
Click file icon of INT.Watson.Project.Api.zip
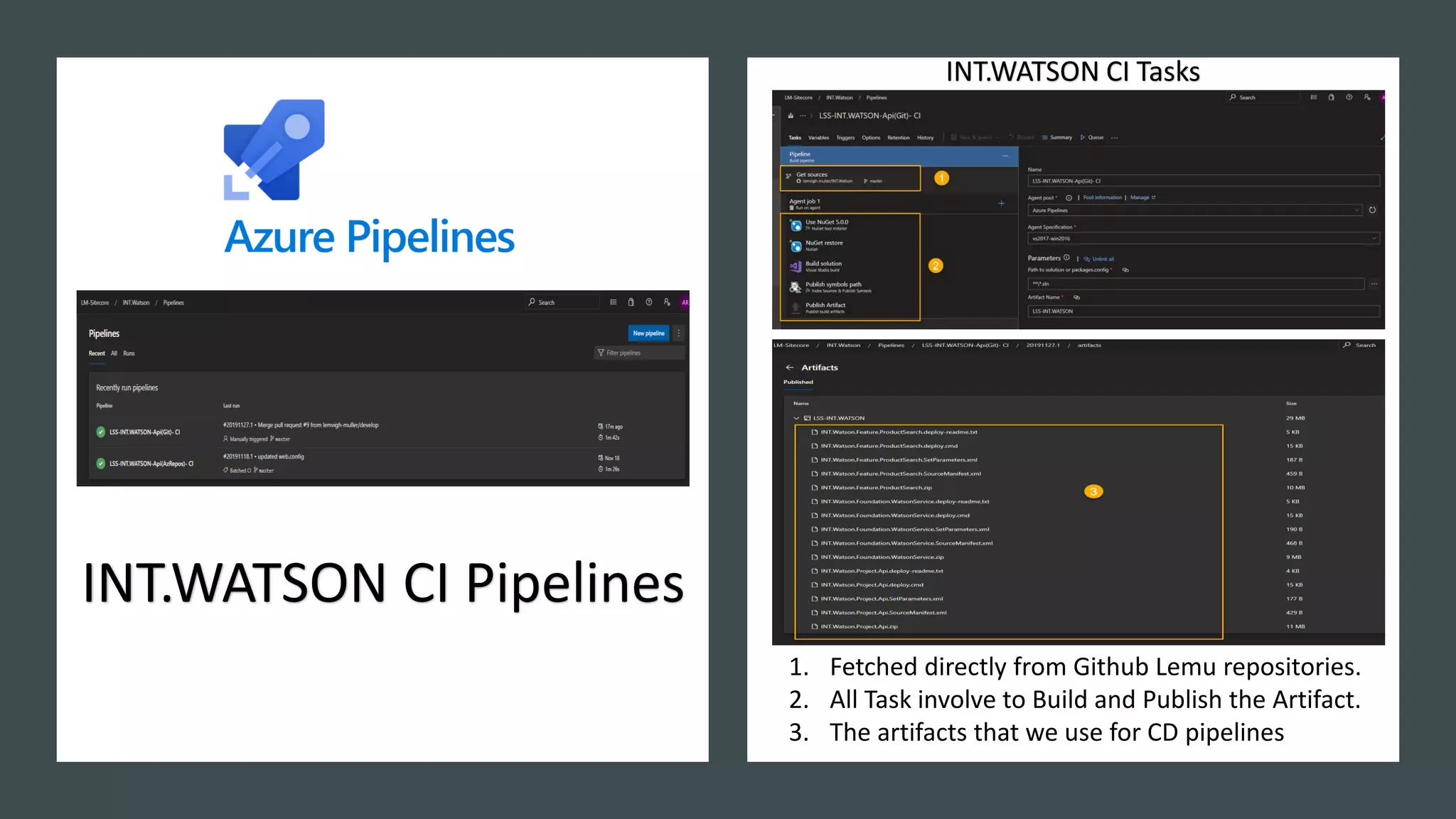pos(815,627)
